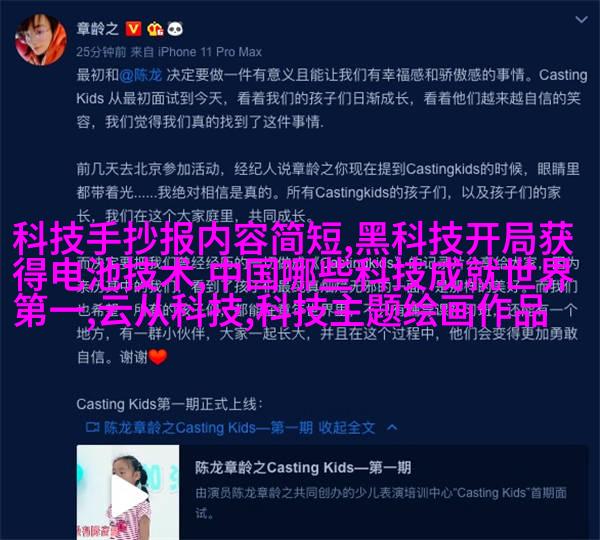Open the video card thumbnail image
600x540 pixels.
128,492
